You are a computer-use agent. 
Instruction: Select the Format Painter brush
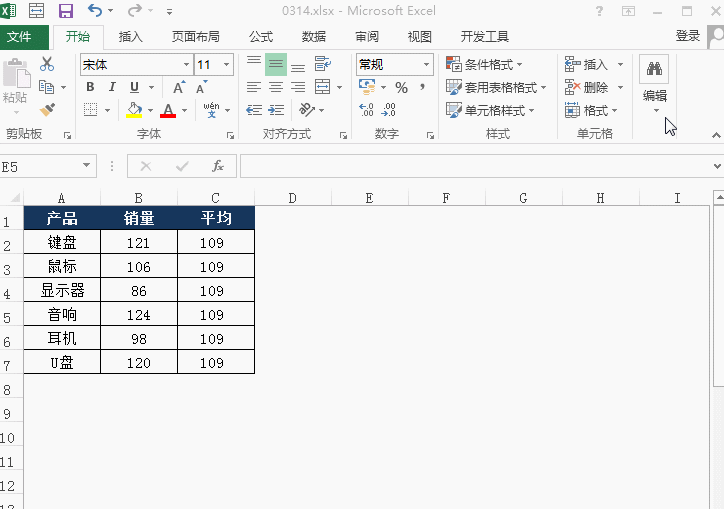point(47,109)
